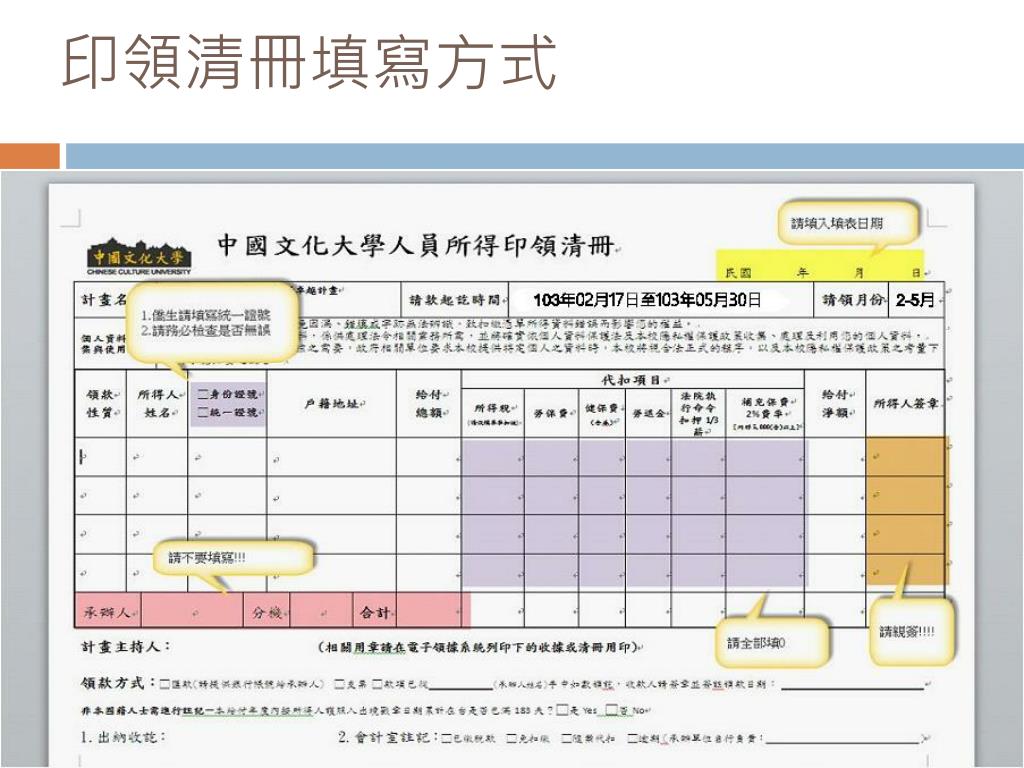Click the 請領月份 value 2-5月
Viewport: 1024px width, 768px height.
click(914, 300)
